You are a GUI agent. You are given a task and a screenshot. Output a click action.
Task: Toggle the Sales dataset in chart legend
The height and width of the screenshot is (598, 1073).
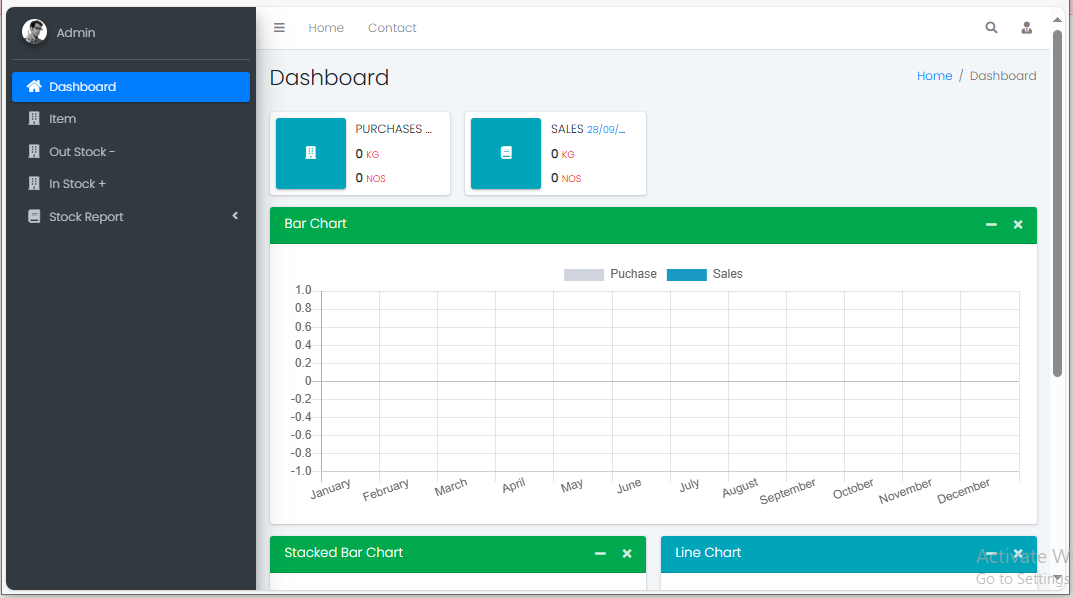pos(687,274)
